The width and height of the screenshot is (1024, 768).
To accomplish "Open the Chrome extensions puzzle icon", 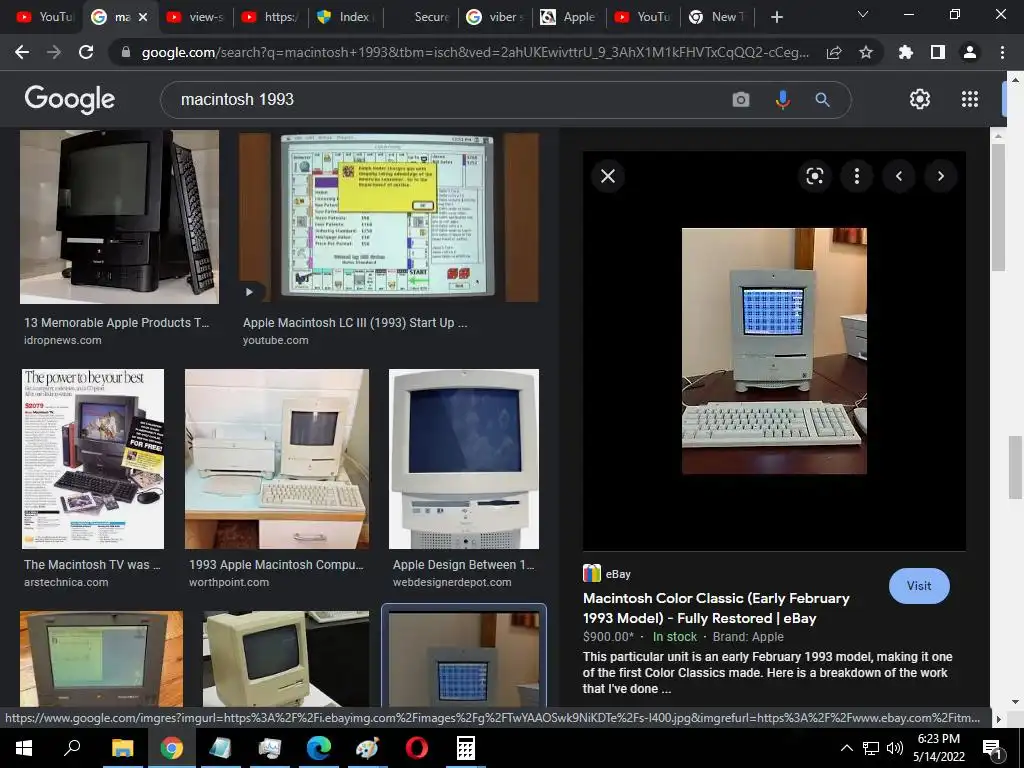I will (906, 52).
